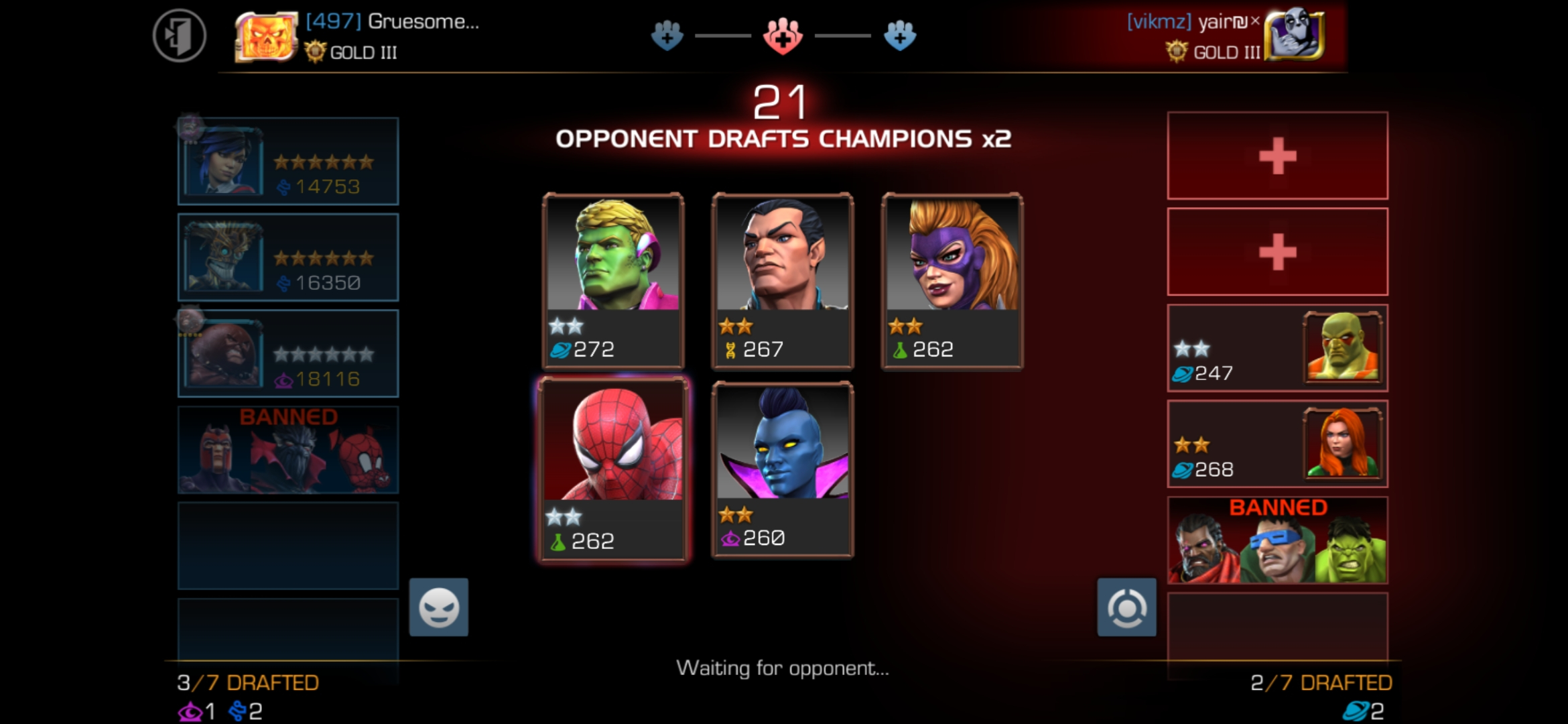The image size is (1568, 724).
Task: Select the red center round indicator
Action: (x=783, y=35)
